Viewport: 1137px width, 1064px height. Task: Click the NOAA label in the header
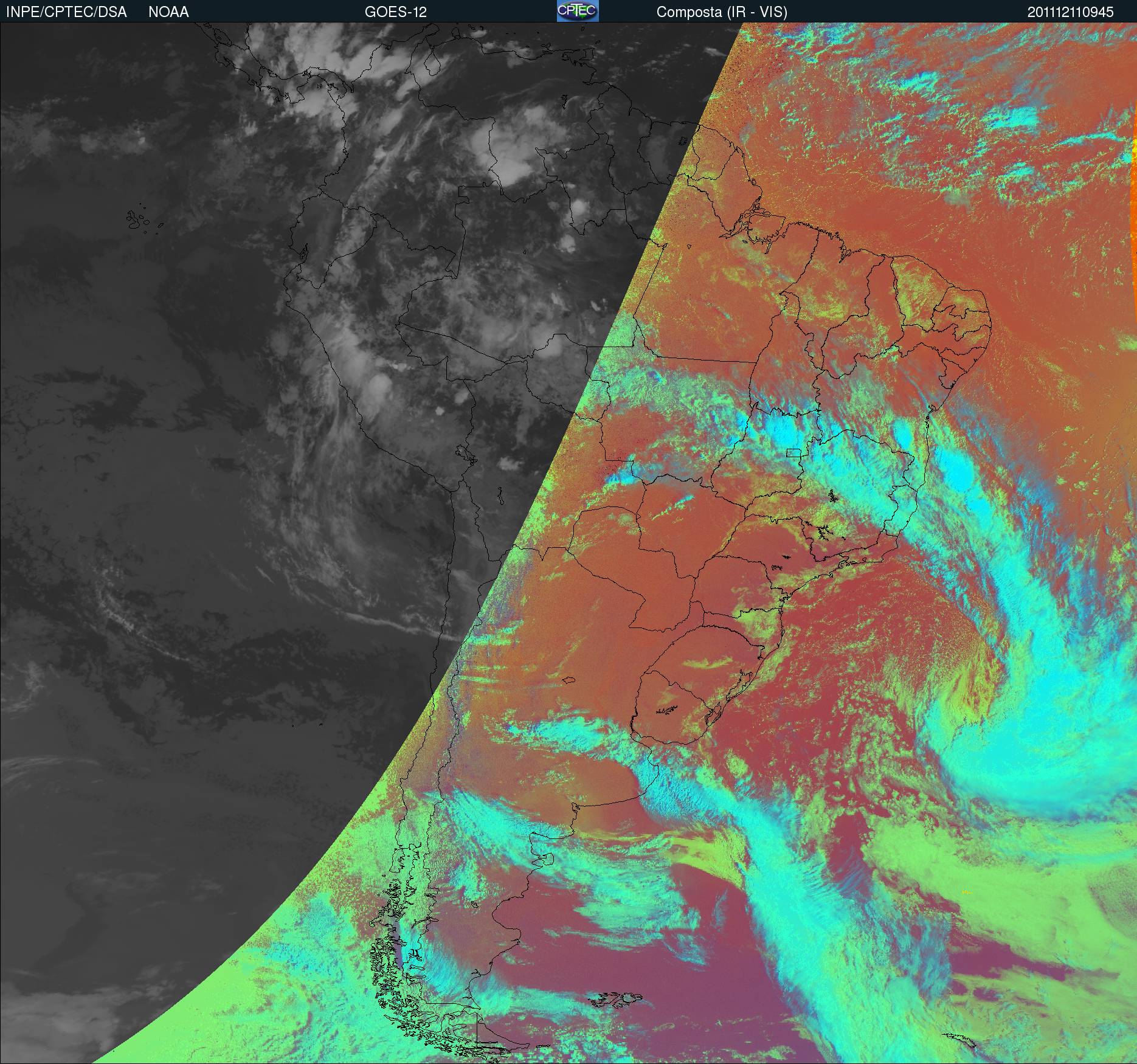(x=168, y=12)
